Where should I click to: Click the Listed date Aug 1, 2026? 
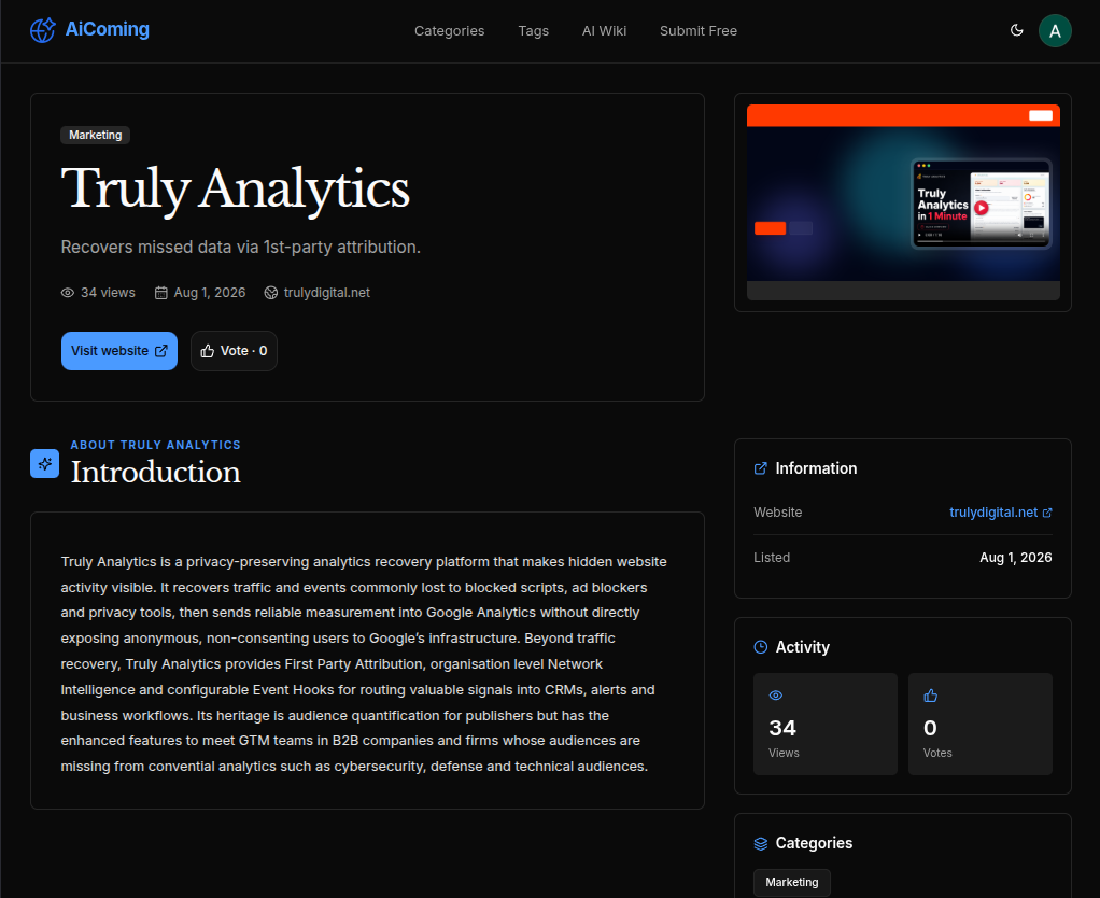coord(1016,557)
